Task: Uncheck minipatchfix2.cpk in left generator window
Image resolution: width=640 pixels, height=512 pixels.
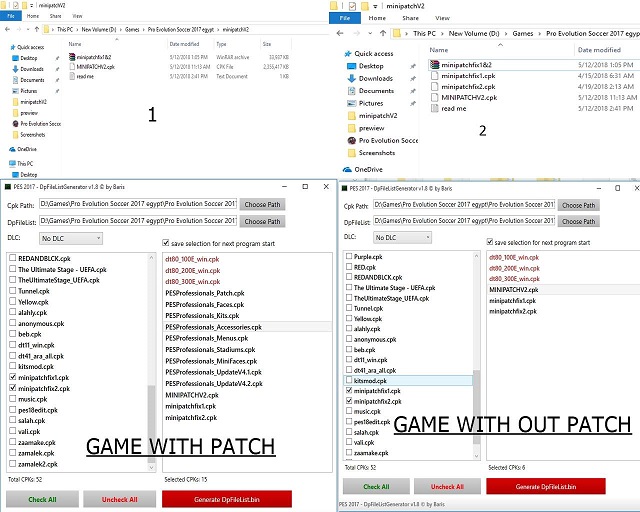Action: coord(13,388)
